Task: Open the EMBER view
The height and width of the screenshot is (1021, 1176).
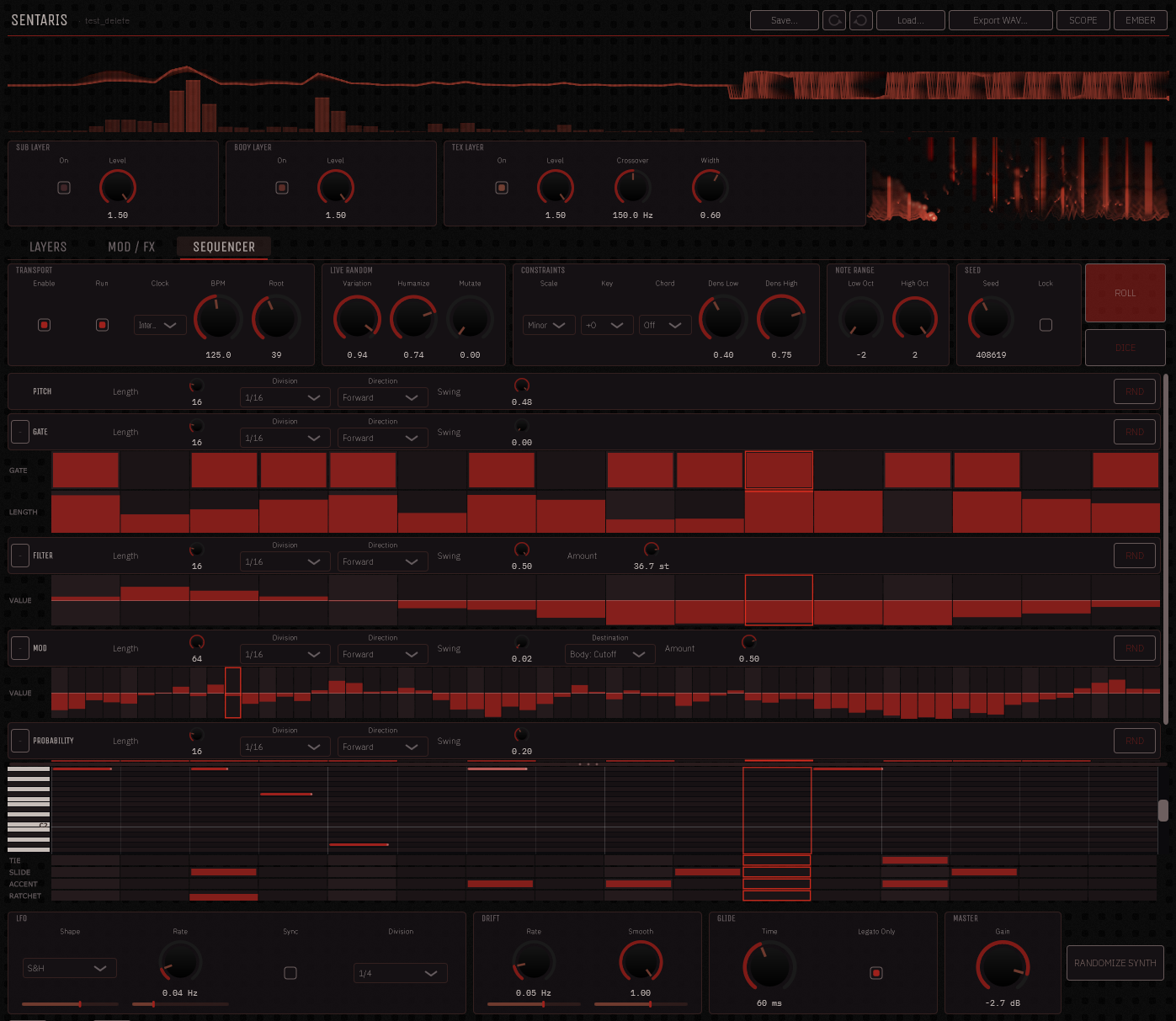Action: click(1141, 20)
